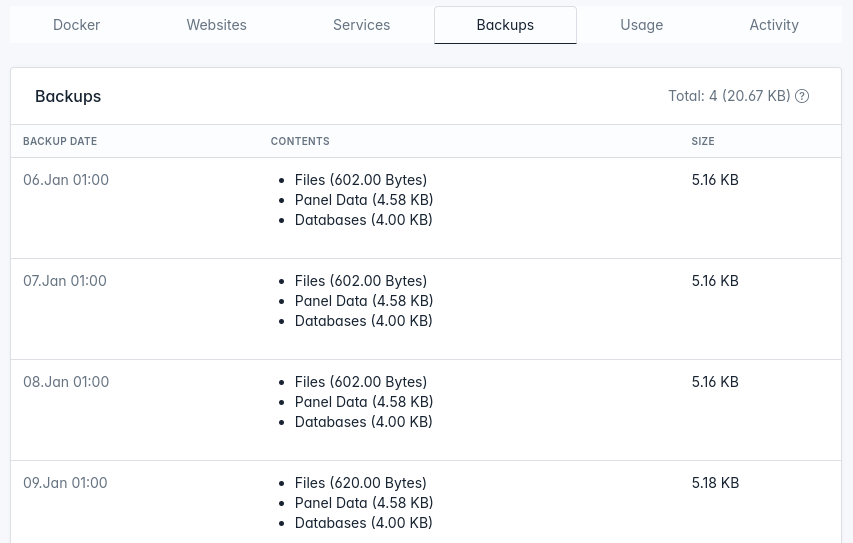Image resolution: width=853 pixels, height=543 pixels.
Task: Click Panel Data (4.58 KB) in 06.Jan row
Action: click(x=364, y=200)
